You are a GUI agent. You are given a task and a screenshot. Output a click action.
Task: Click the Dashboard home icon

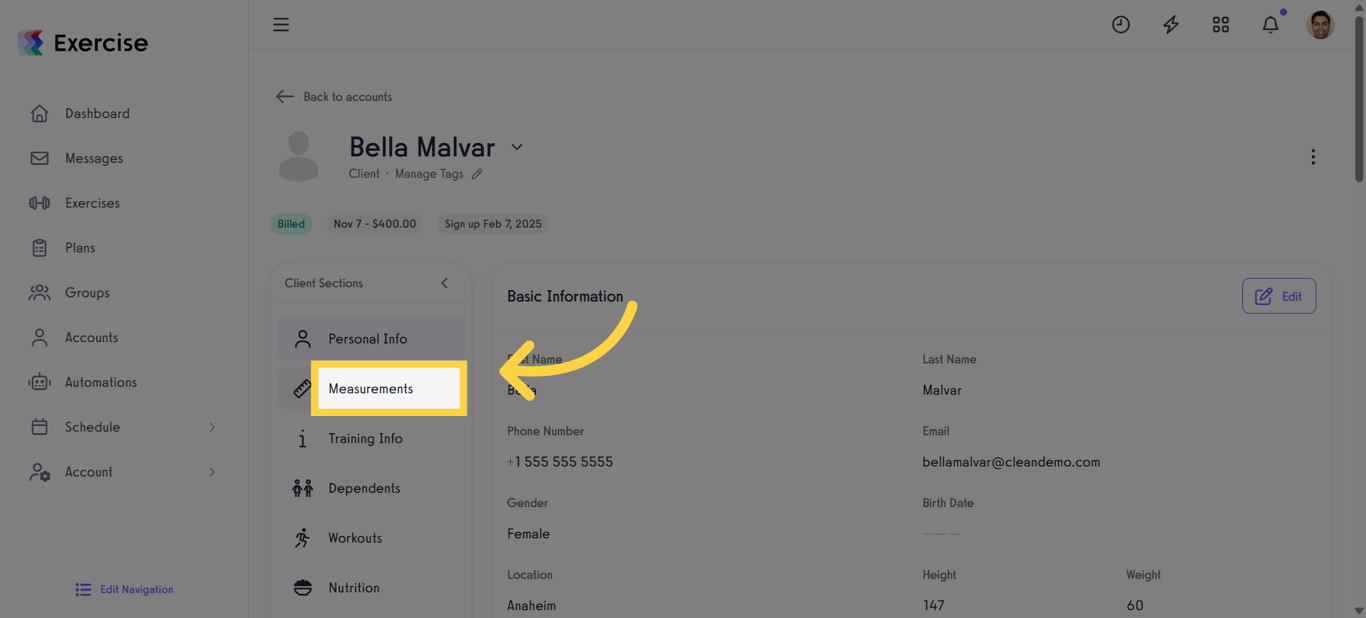point(39,113)
